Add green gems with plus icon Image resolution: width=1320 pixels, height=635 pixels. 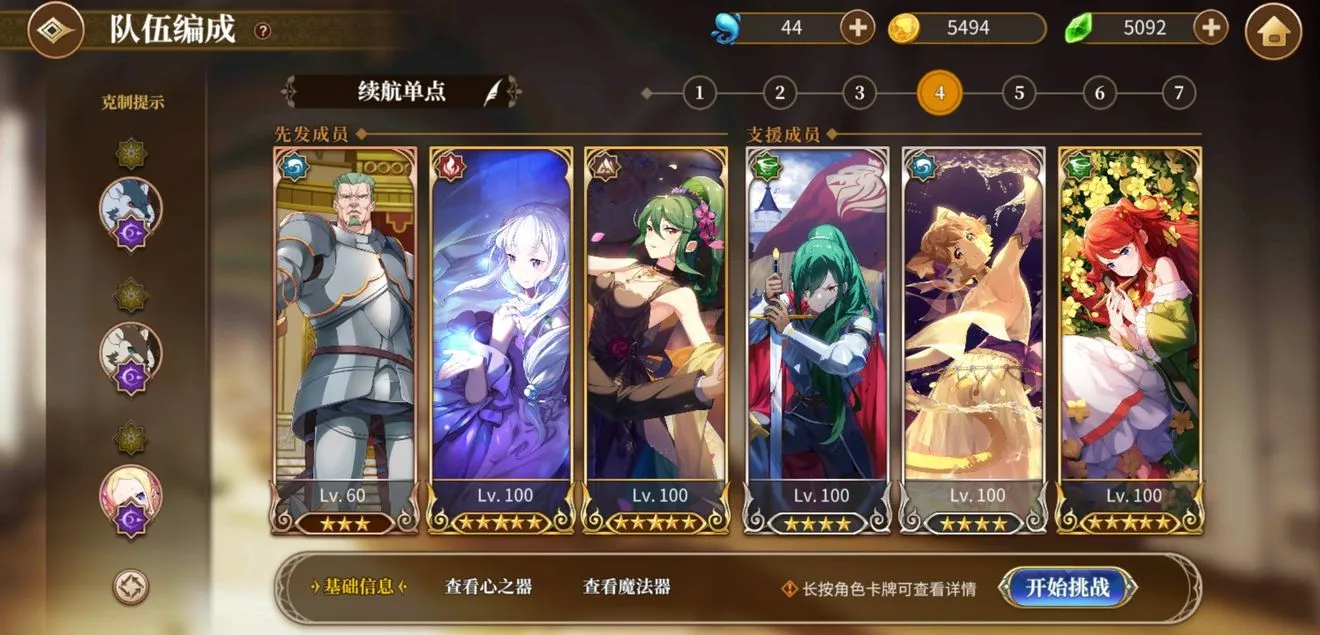point(1211,28)
